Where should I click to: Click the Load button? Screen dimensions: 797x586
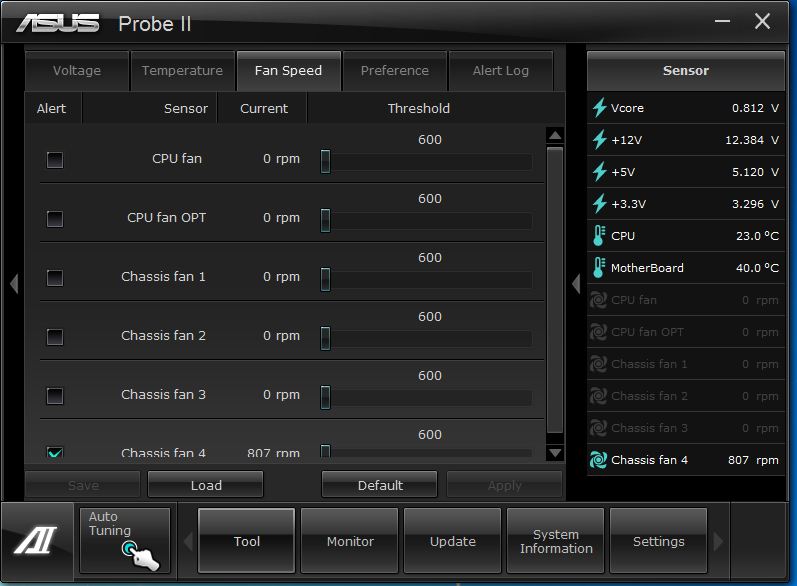206,485
